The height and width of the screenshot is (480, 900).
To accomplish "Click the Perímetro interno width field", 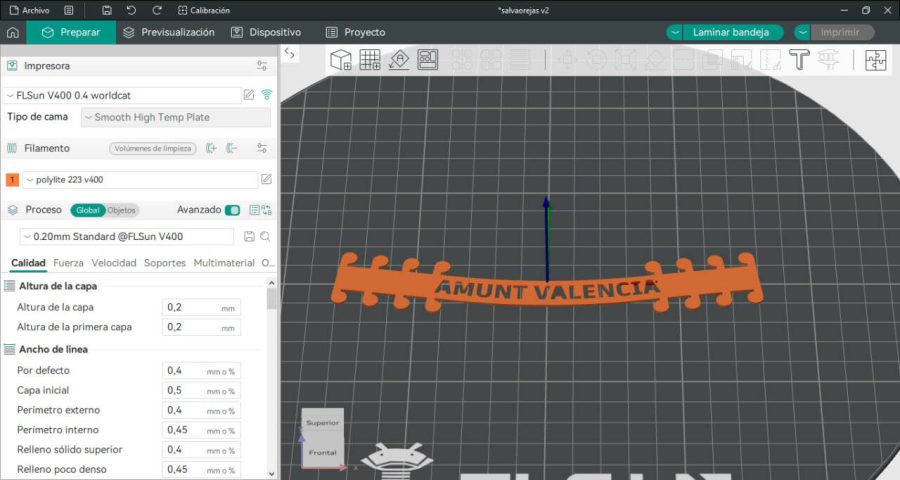I will pos(201,430).
